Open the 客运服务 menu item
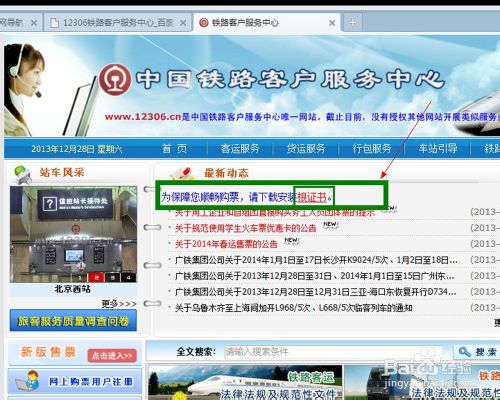The image size is (500, 400). [x=240, y=149]
